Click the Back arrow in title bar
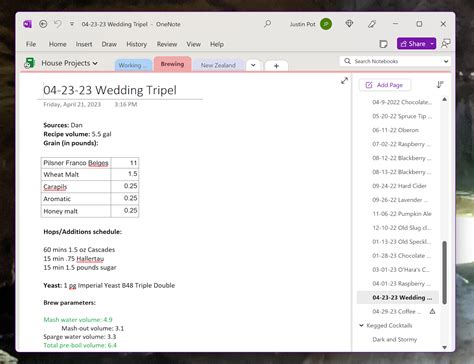The width and height of the screenshot is (474, 364). click(x=43, y=24)
